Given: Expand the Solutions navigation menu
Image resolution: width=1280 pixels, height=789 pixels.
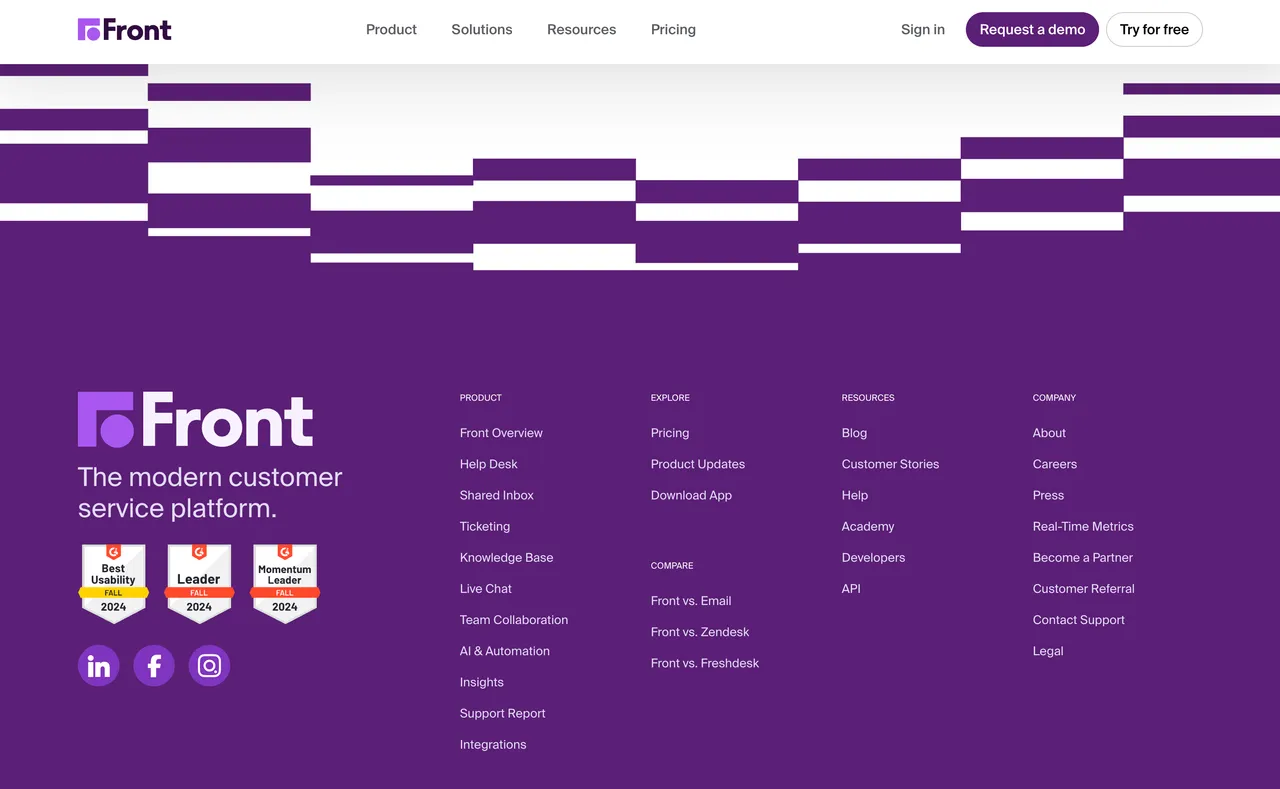Looking at the screenshot, I should coord(482,30).
